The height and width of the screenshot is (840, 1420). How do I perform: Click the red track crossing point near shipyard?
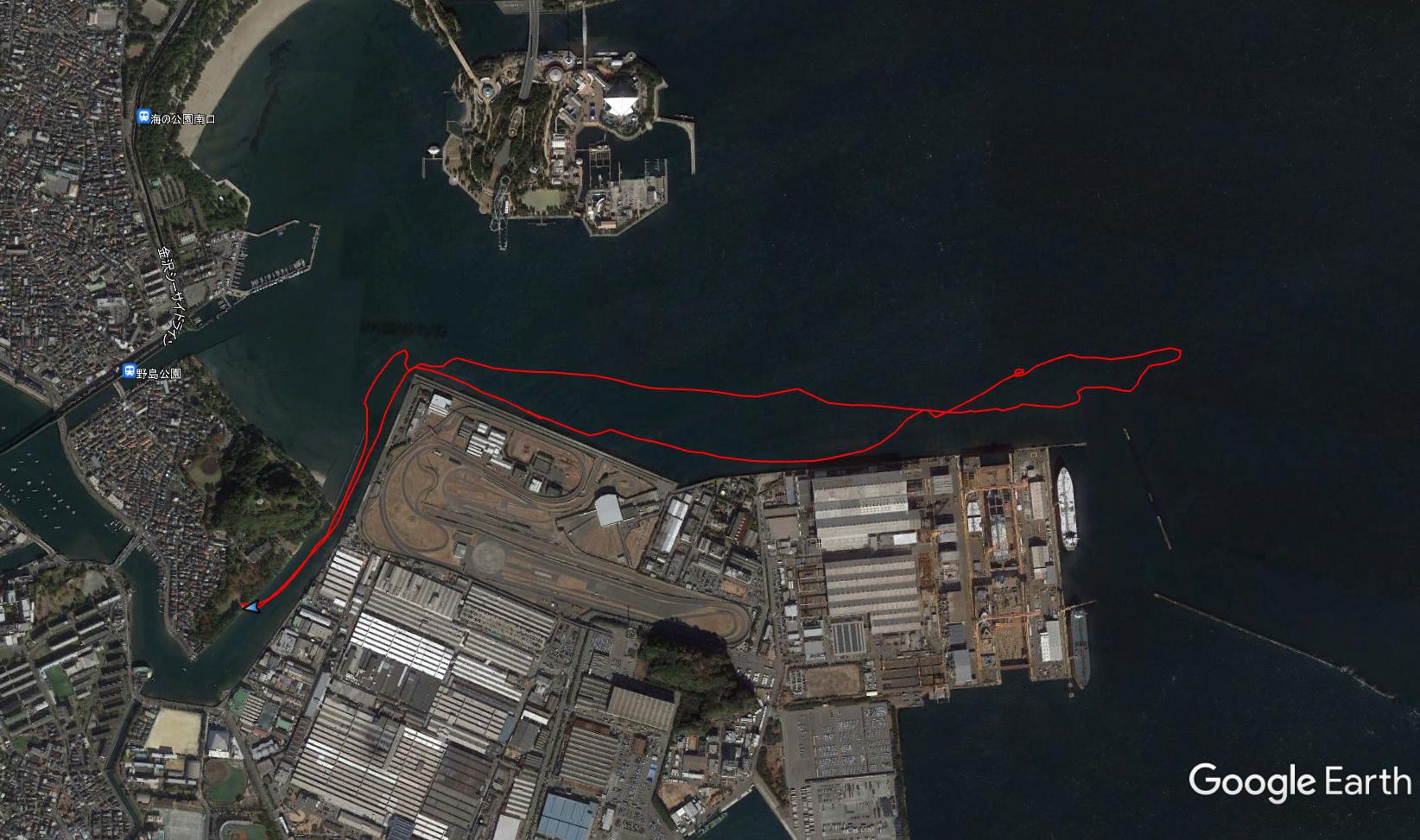click(934, 414)
